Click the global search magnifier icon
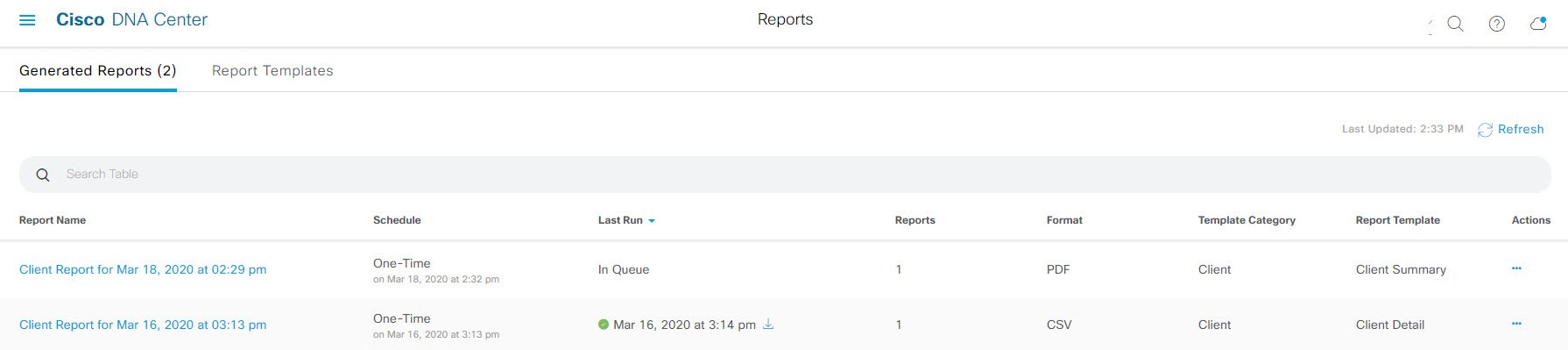The height and width of the screenshot is (350, 1568). point(1455,24)
